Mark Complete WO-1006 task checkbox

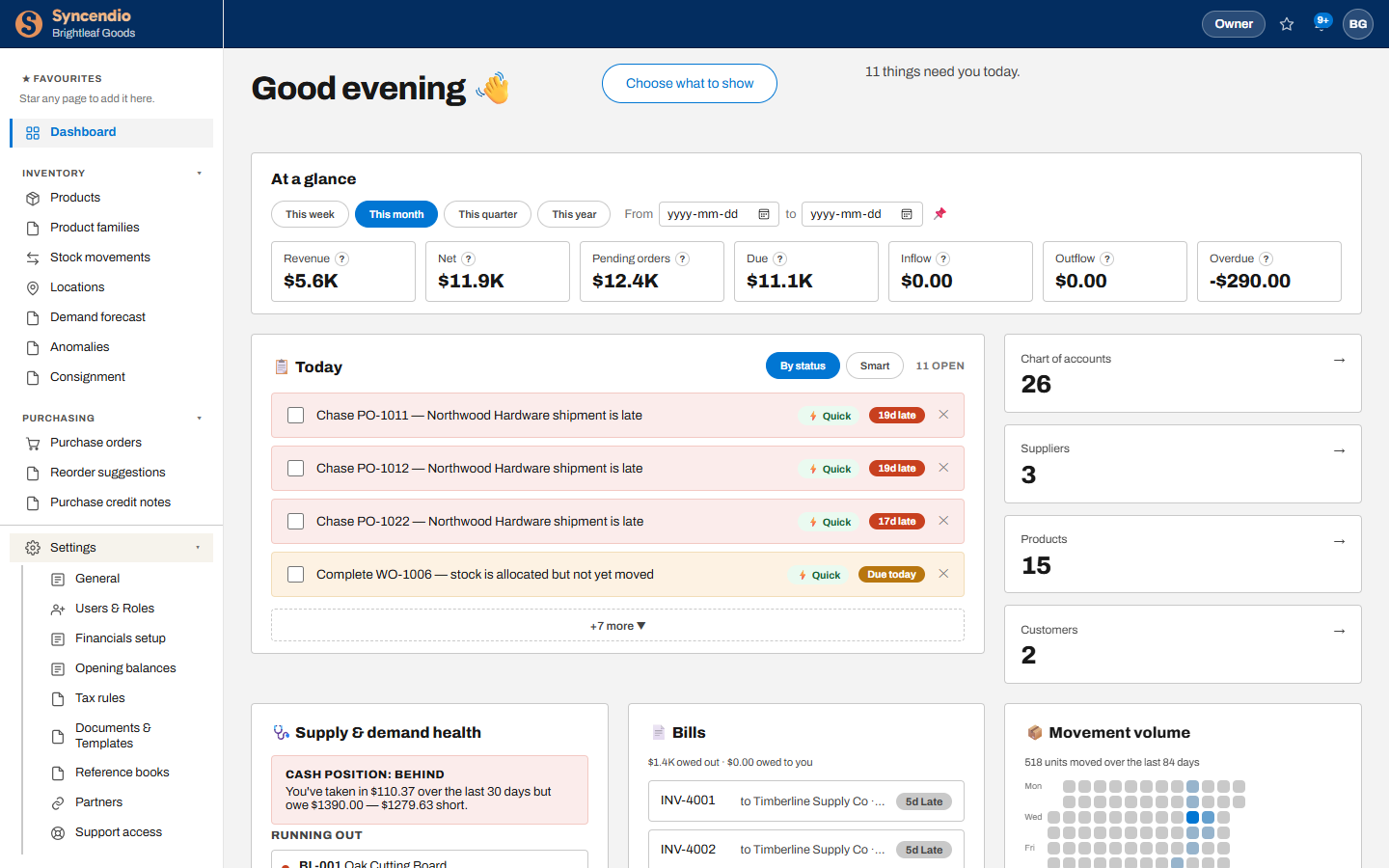coord(296,575)
